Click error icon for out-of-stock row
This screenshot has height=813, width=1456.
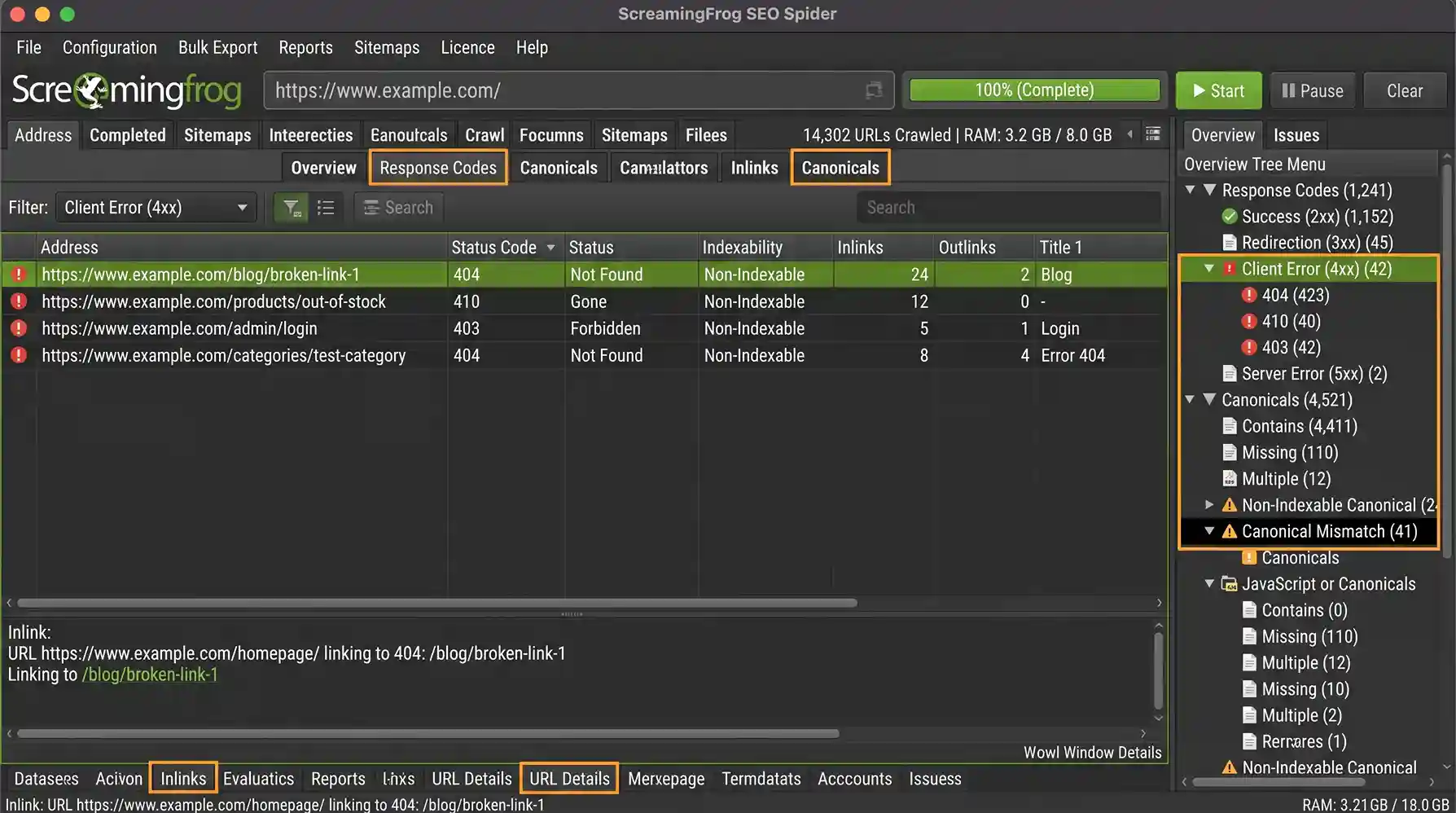(x=19, y=301)
